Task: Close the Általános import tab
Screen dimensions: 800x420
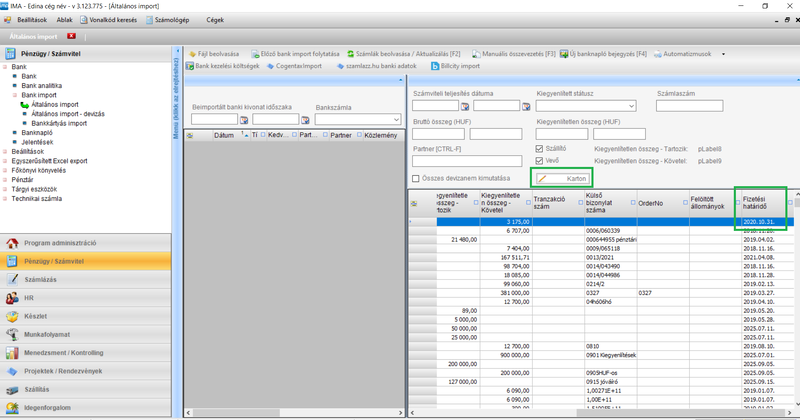Action: coord(70,35)
